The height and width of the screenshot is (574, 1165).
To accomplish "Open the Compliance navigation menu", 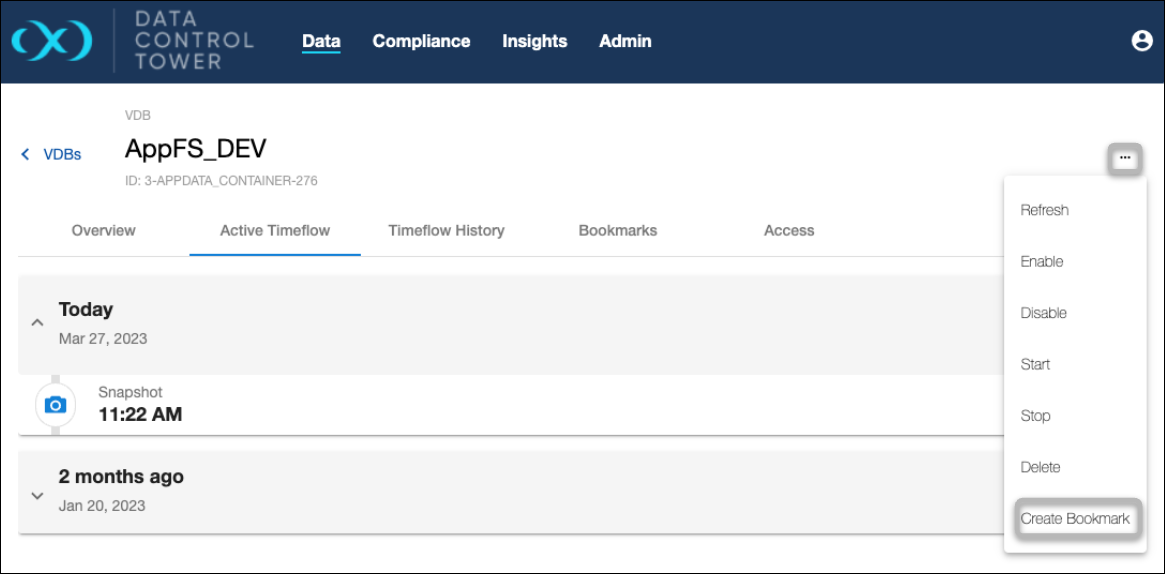I will click(x=421, y=42).
